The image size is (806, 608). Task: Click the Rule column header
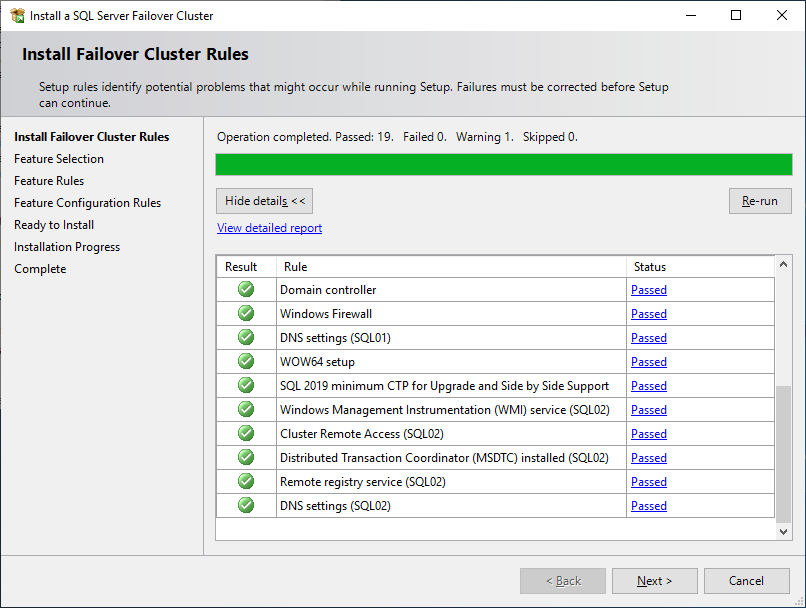[x=451, y=267]
